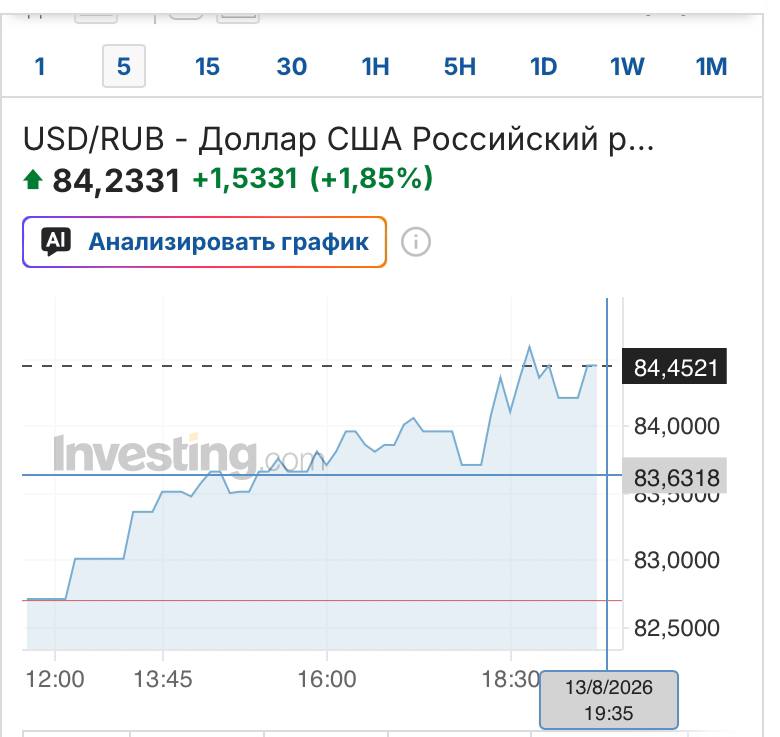Switch to the 30 minute interval
Viewport: 780px width, 737px height.
(x=292, y=67)
